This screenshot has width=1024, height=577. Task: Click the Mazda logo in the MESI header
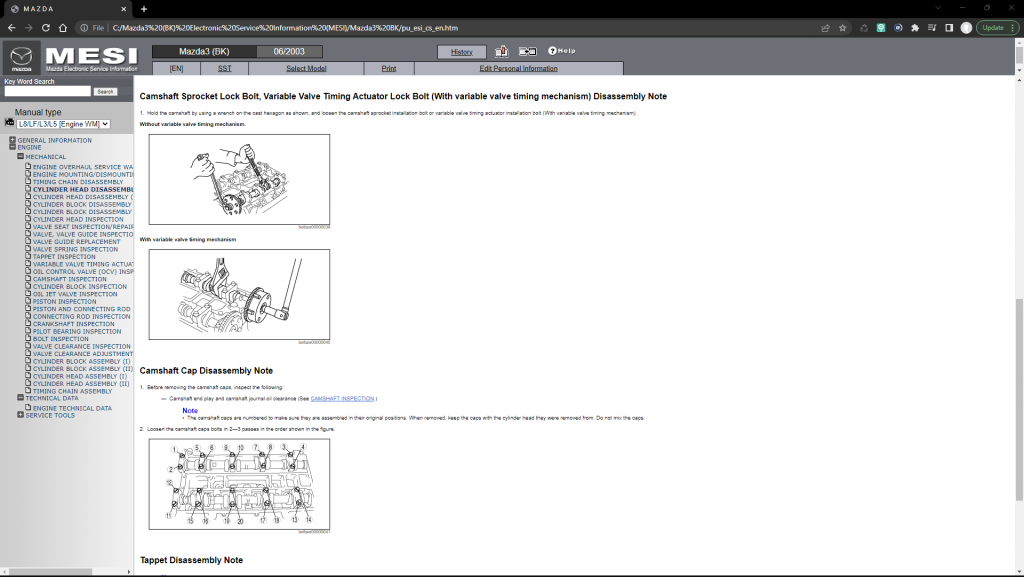(22, 58)
